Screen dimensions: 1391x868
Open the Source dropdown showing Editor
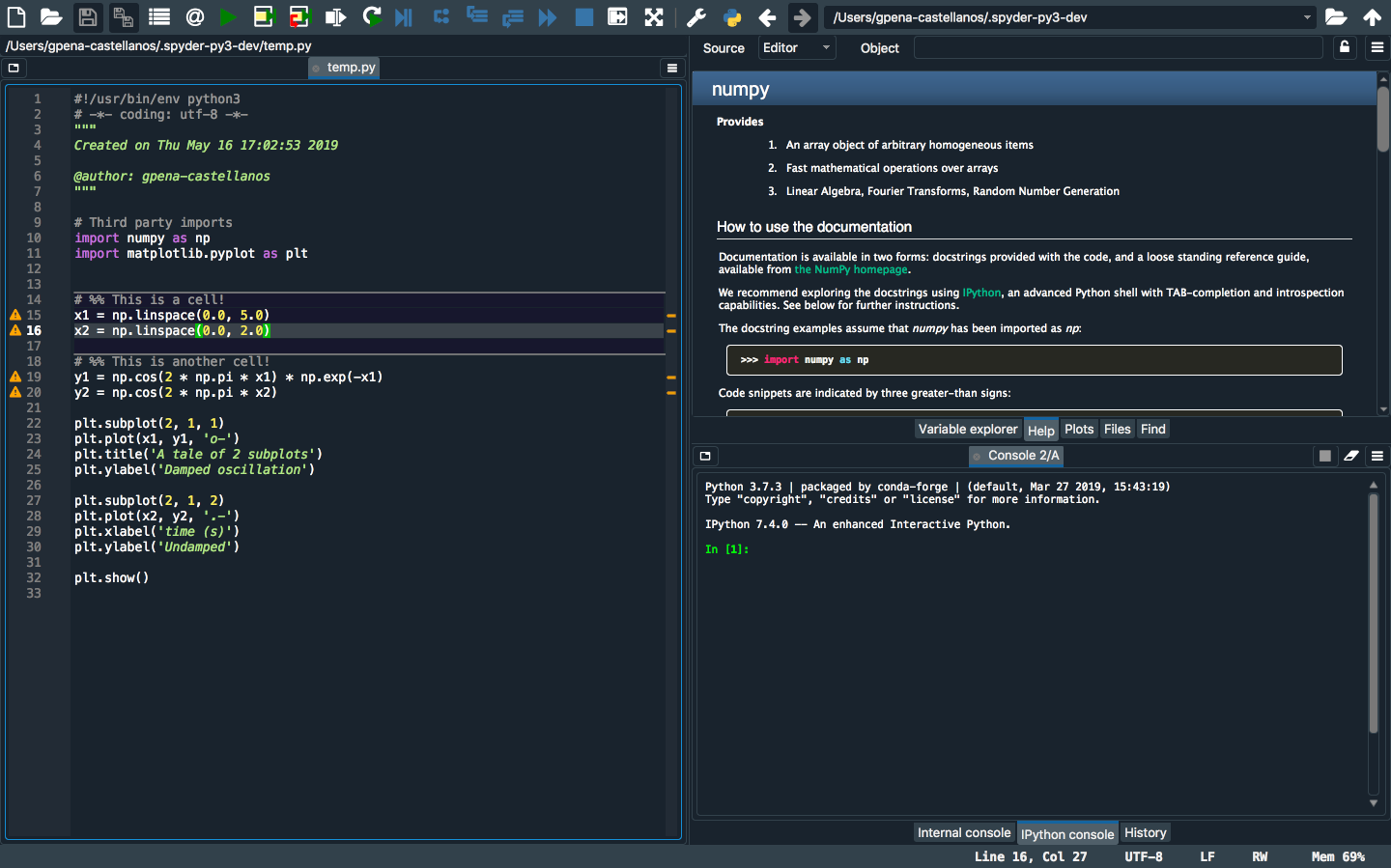coord(797,47)
